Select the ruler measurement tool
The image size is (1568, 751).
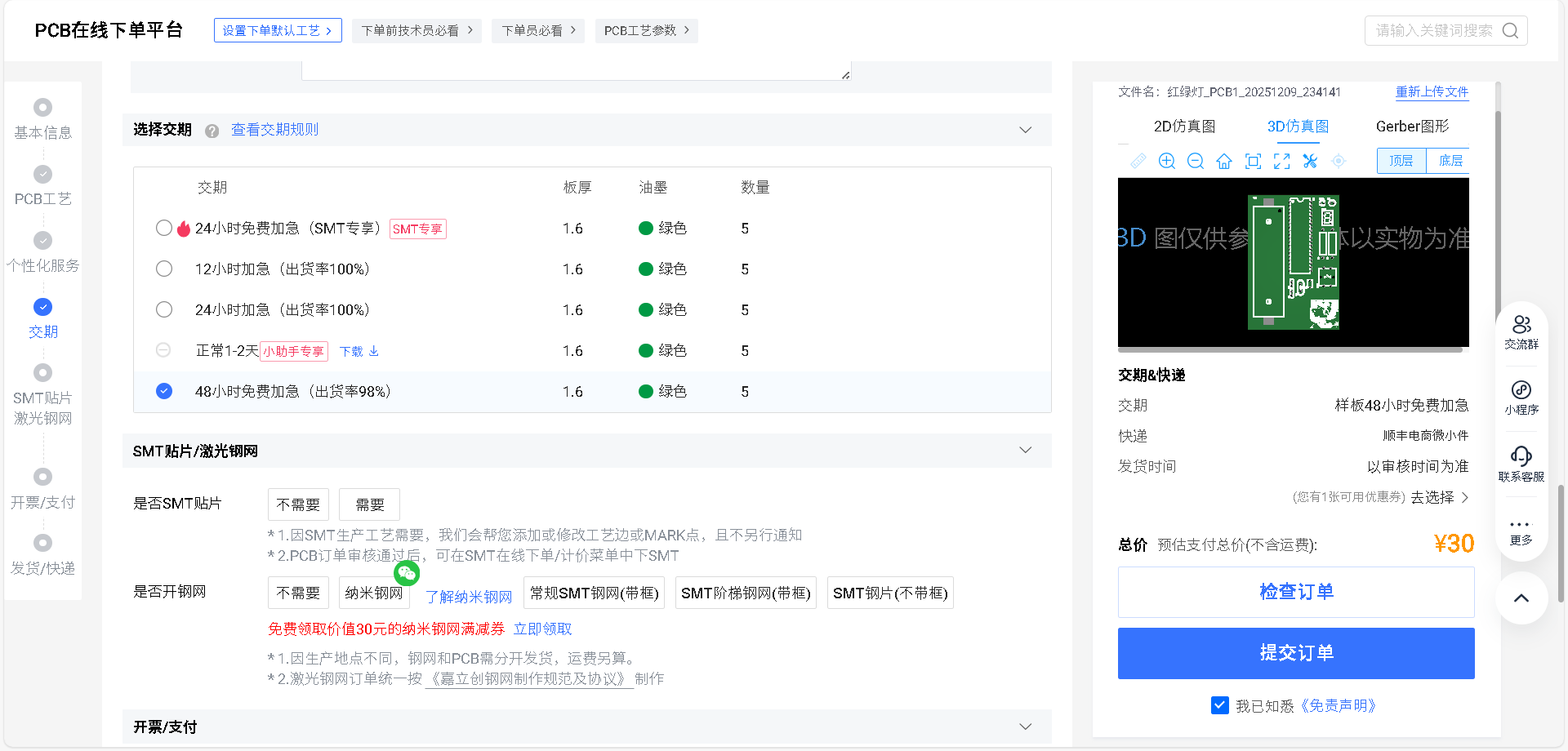[x=1138, y=161]
